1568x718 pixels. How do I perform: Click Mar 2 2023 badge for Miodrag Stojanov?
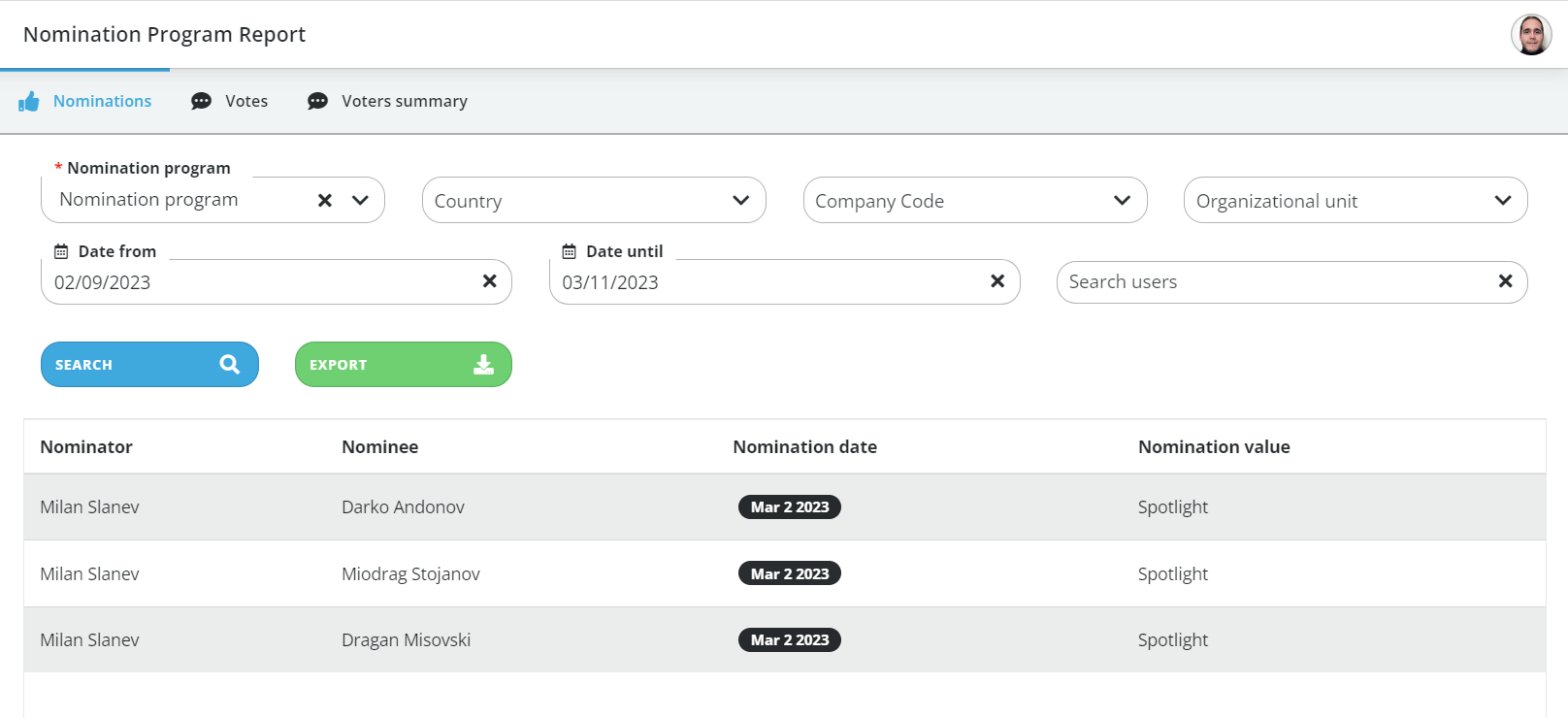[790, 574]
